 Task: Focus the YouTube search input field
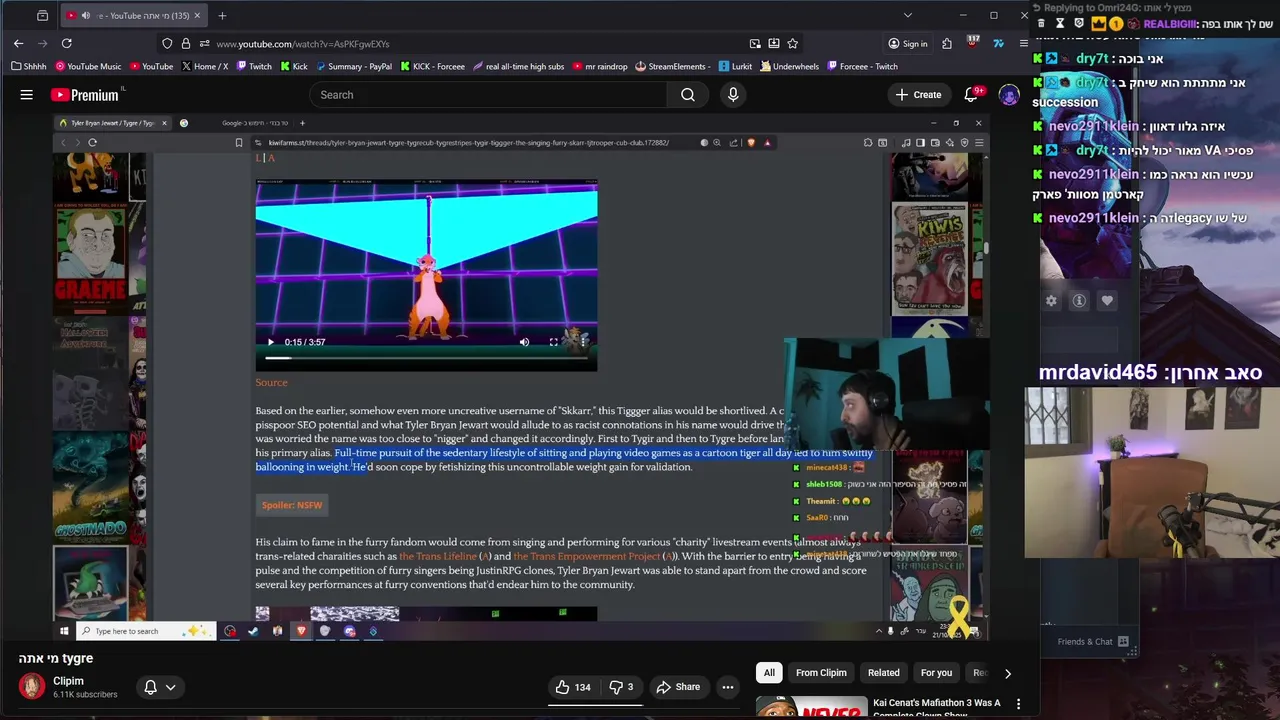488,95
